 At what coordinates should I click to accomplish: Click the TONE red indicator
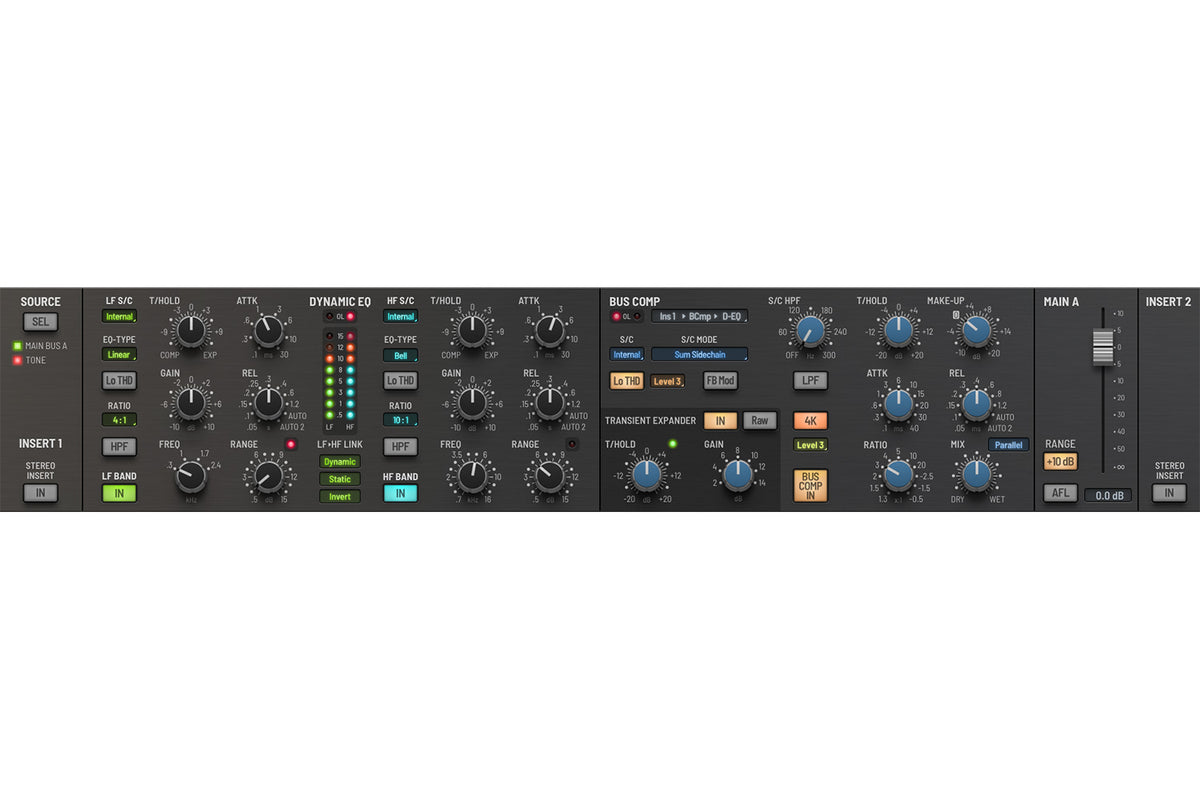tap(17, 360)
